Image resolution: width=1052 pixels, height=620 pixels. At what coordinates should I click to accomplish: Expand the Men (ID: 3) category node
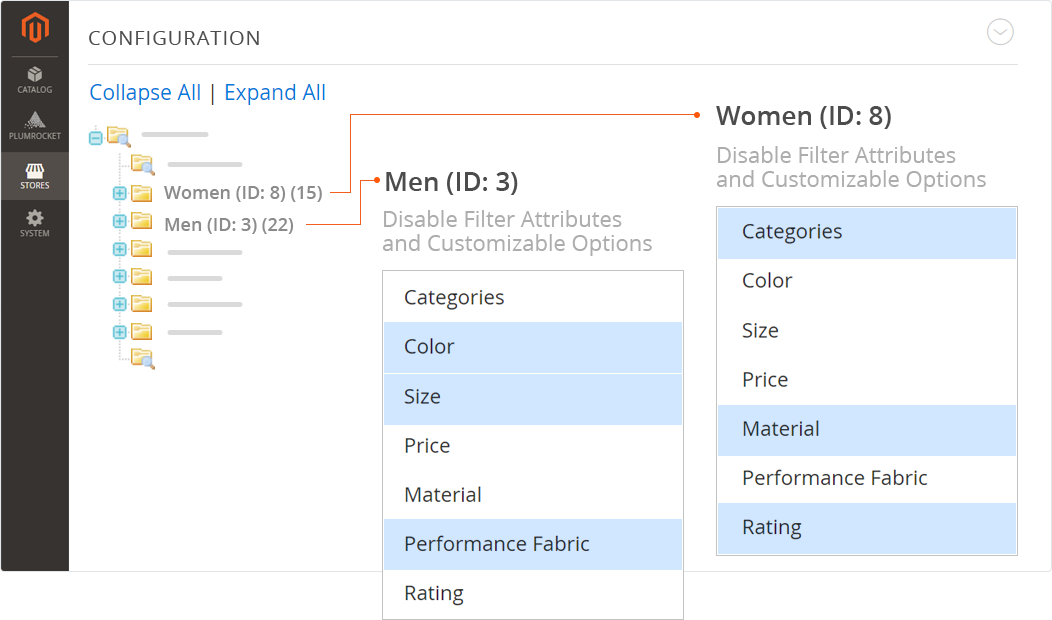[x=119, y=221]
